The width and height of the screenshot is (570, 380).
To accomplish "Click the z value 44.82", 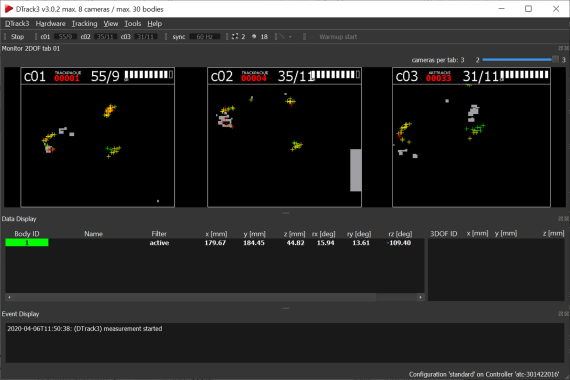I will 295,243.
